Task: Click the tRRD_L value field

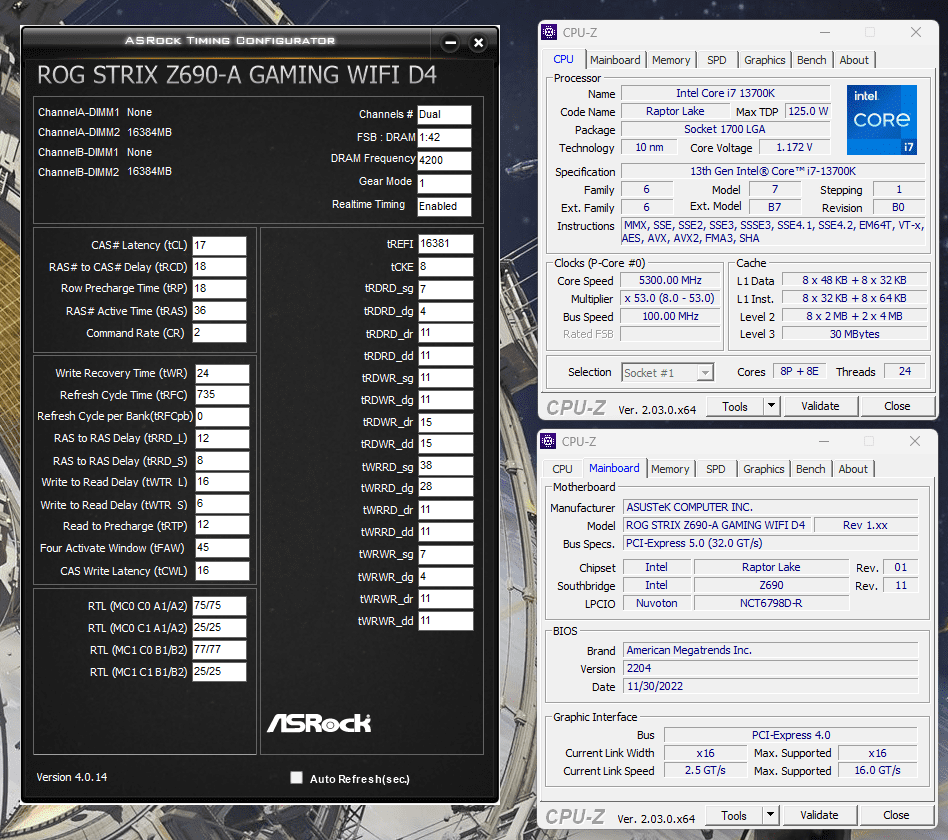Action: click(x=222, y=438)
